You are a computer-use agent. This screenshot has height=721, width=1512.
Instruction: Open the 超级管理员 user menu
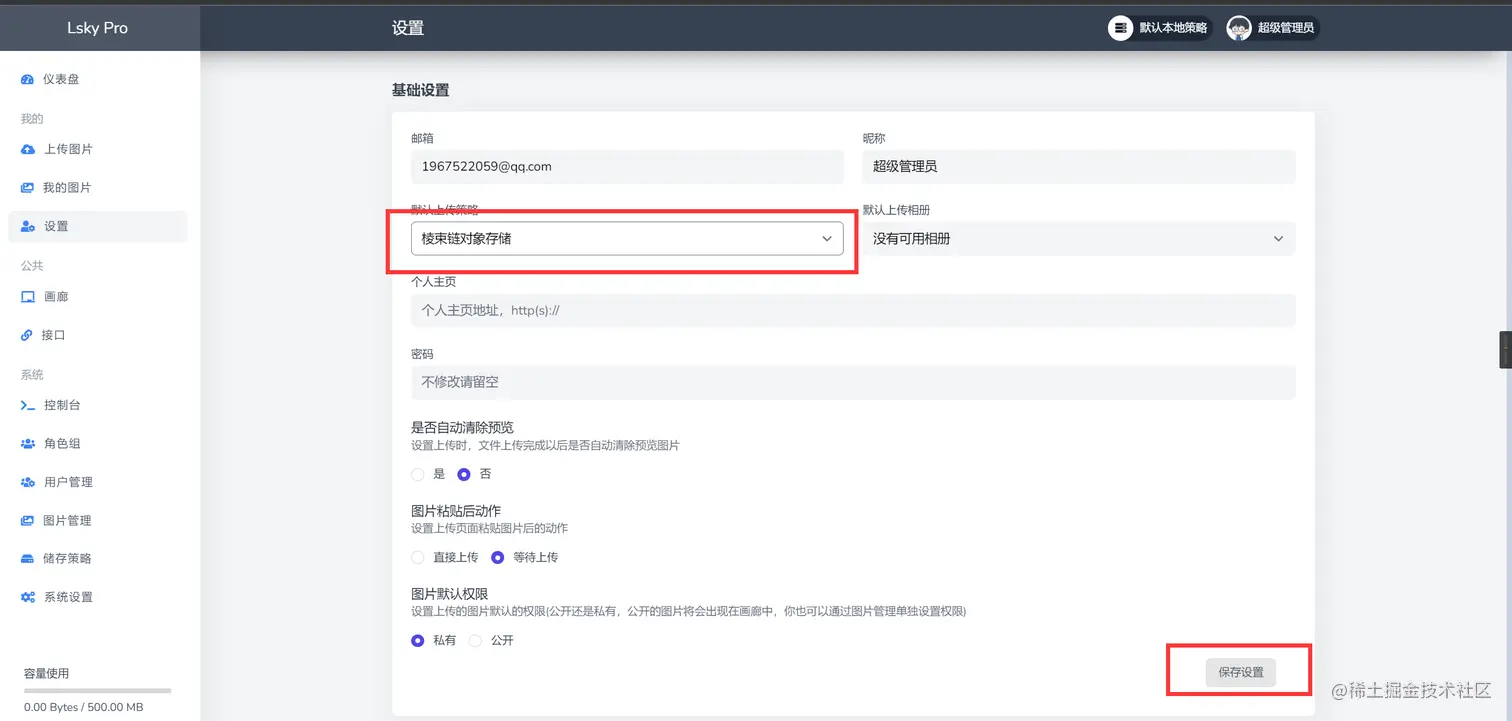tap(1272, 28)
